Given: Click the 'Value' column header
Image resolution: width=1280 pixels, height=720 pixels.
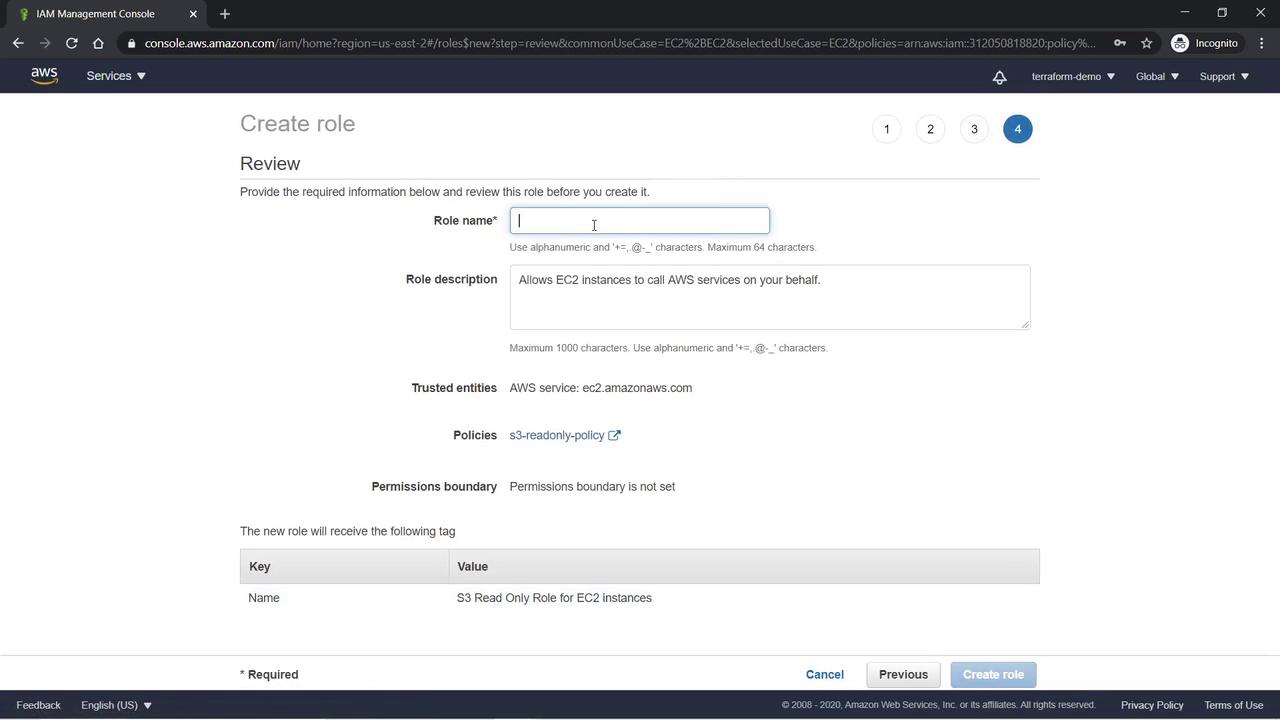Looking at the screenshot, I should [x=744, y=567].
